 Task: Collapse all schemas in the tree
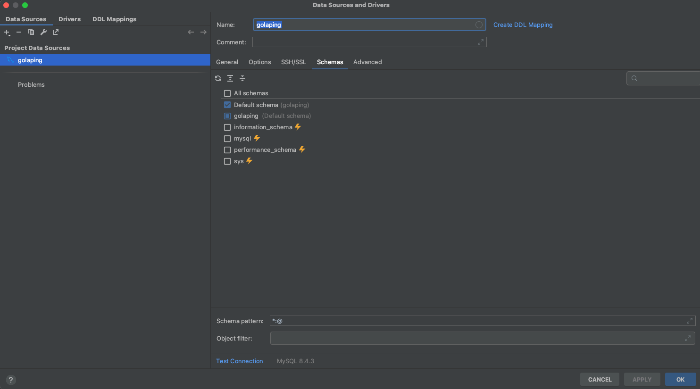point(242,78)
